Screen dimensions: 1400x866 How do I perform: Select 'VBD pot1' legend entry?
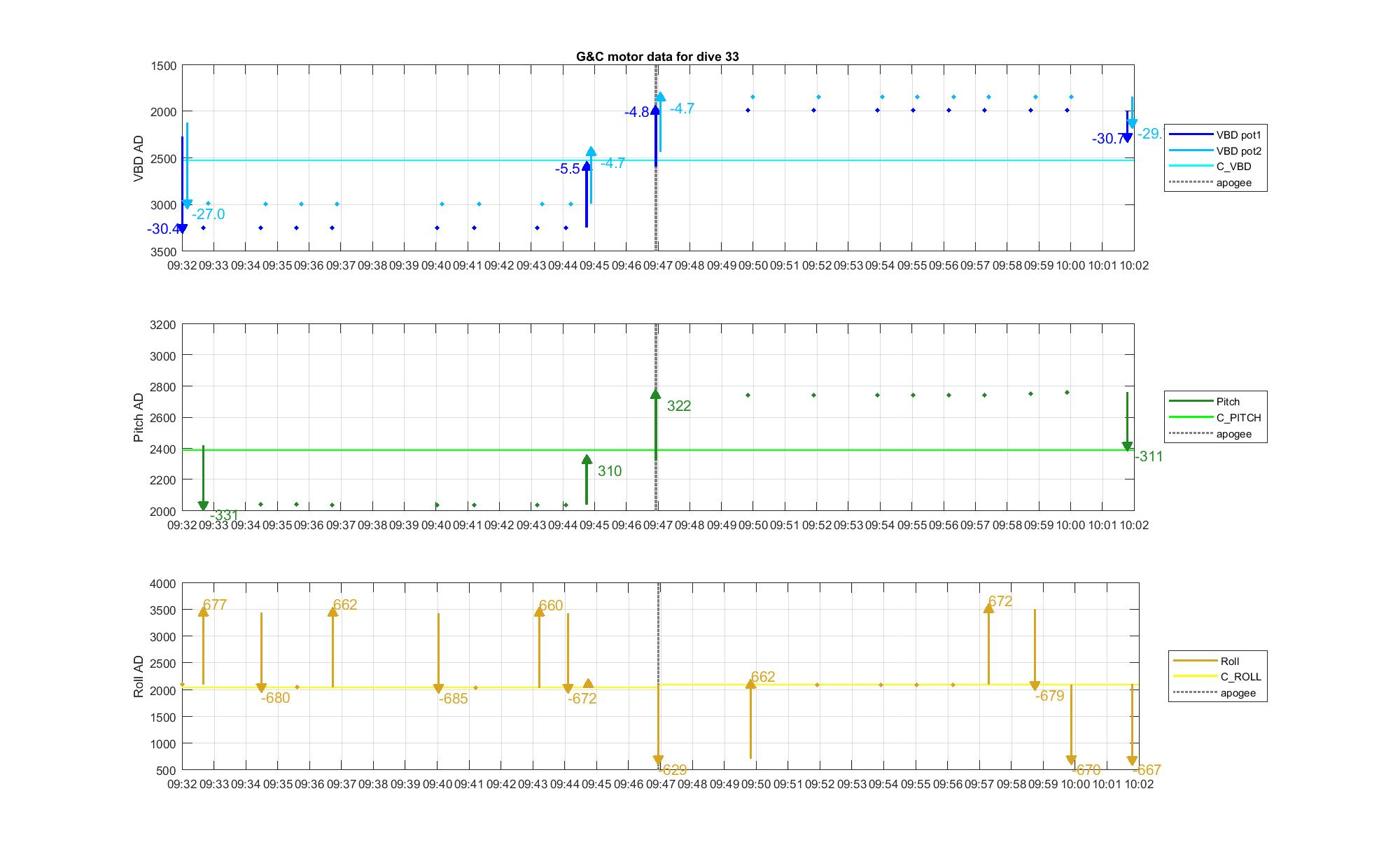coord(1216,135)
